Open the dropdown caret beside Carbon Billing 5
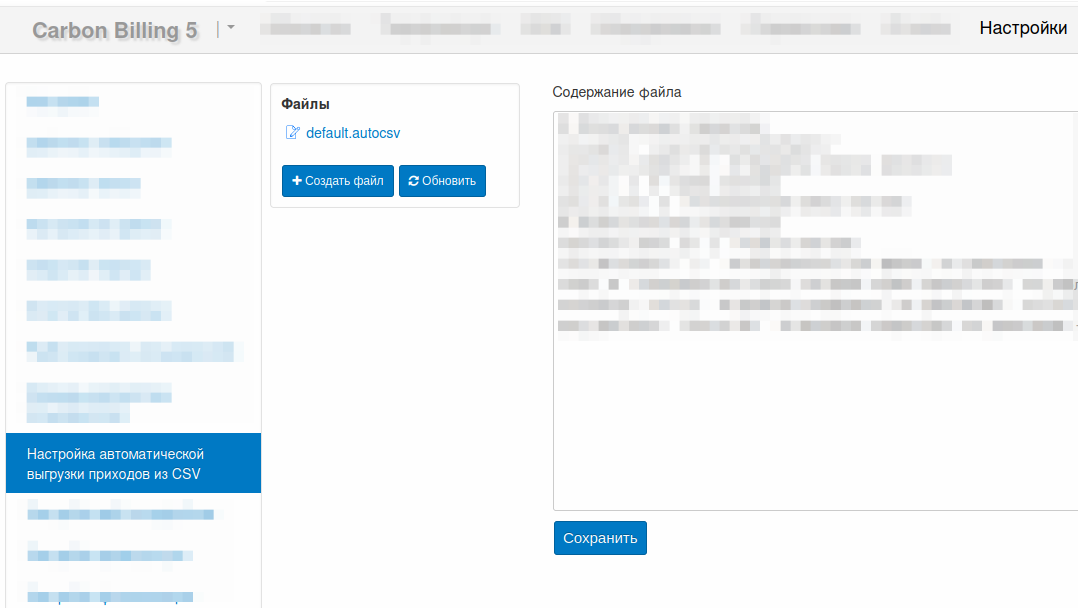 230,28
